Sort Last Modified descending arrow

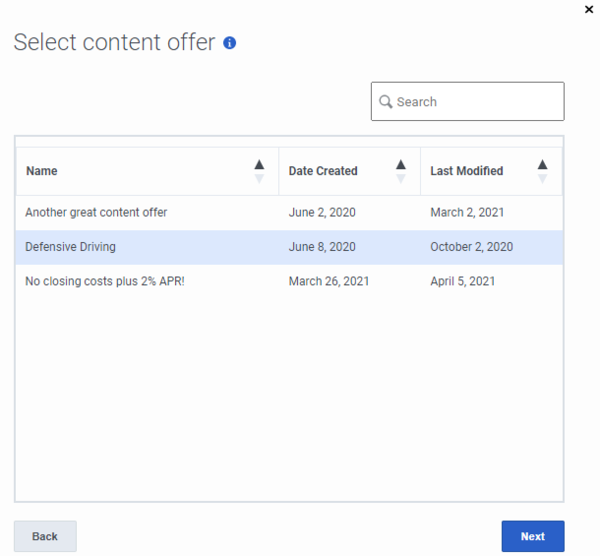542,178
